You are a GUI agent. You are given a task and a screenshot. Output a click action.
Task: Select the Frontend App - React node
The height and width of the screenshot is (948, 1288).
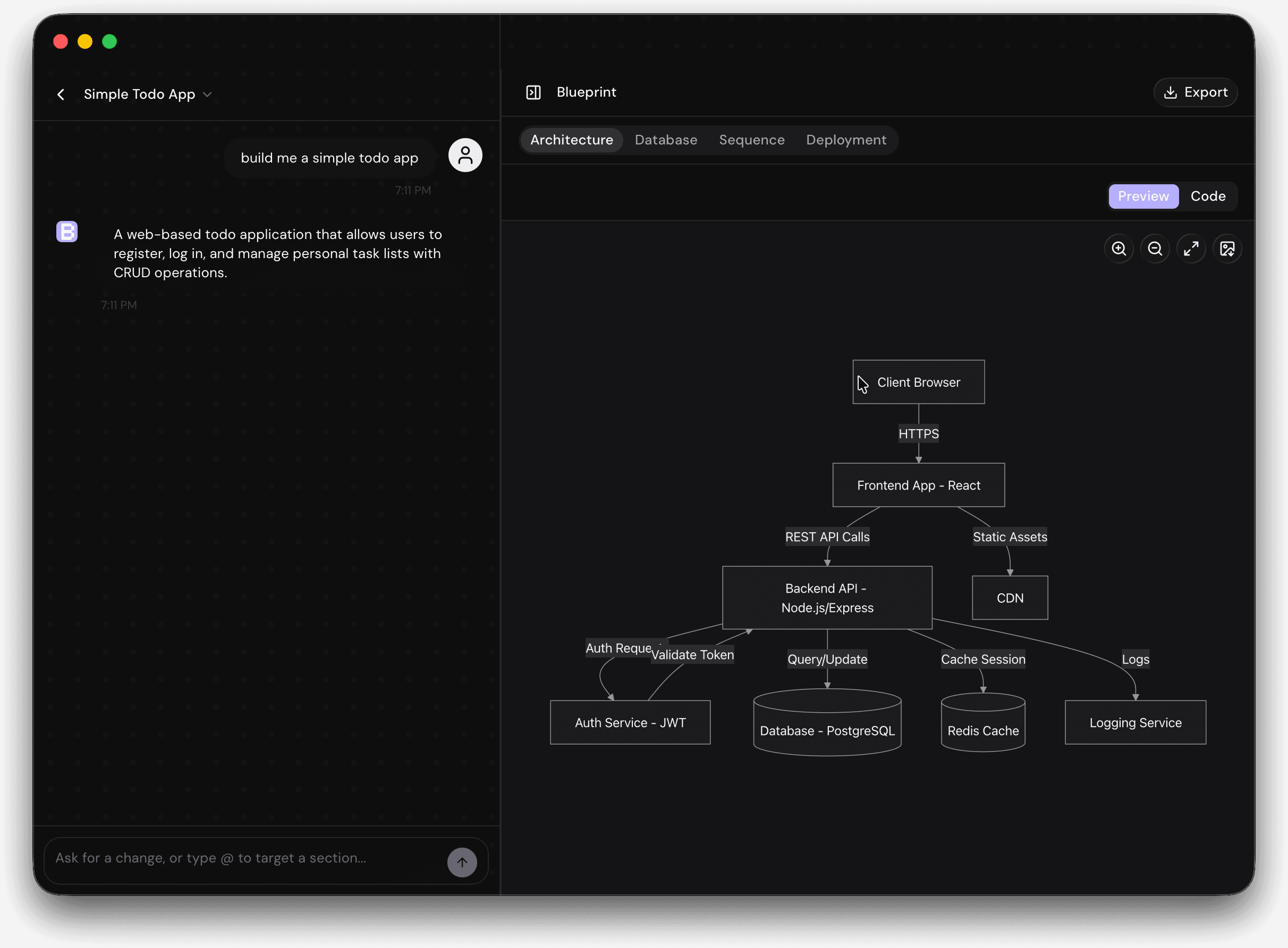click(918, 485)
